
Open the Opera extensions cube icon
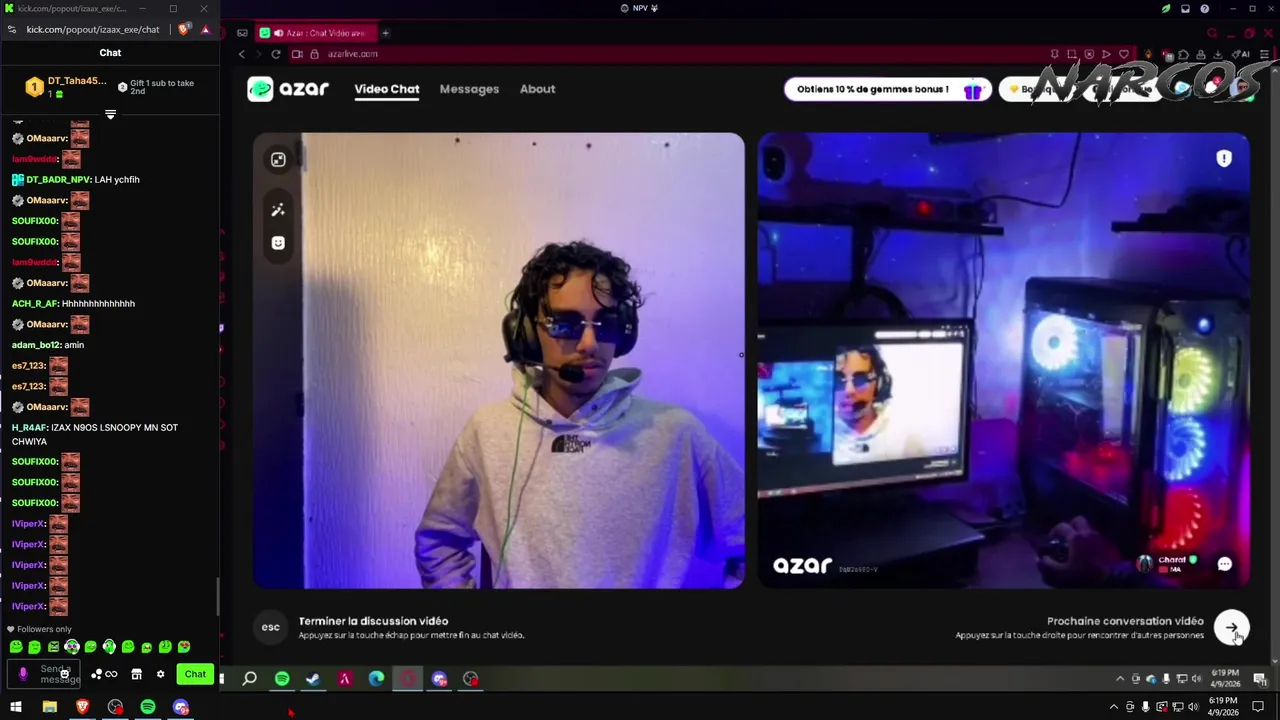[1183, 54]
